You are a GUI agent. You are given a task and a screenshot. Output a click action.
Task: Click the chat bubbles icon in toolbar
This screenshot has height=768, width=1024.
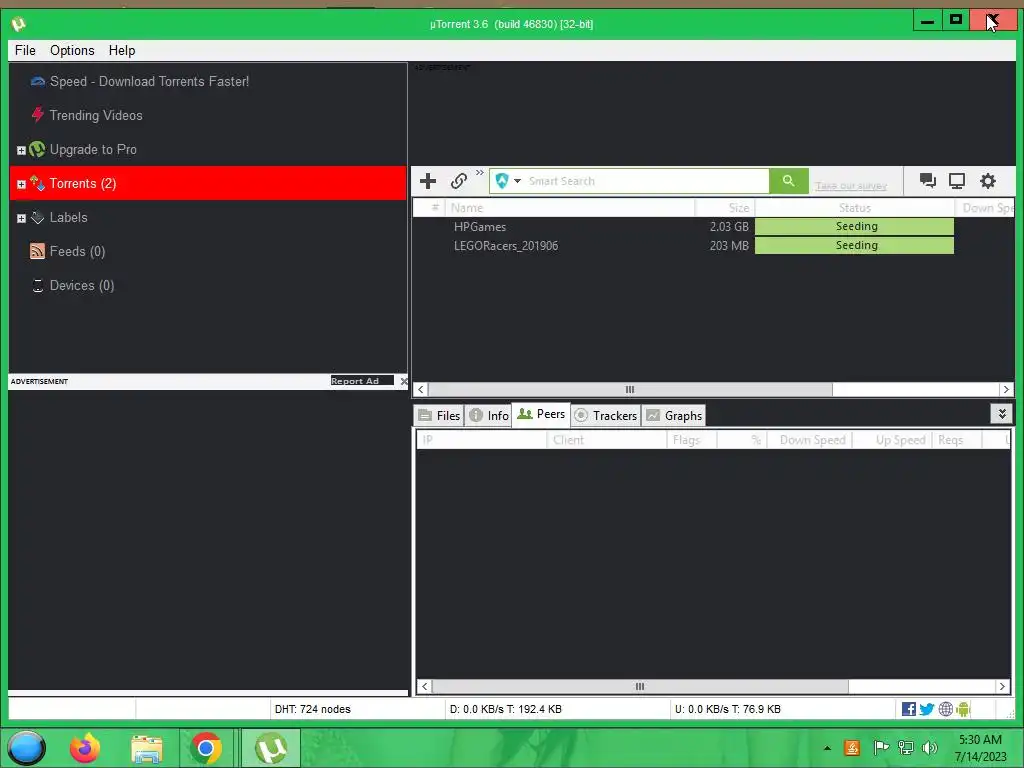click(927, 181)
